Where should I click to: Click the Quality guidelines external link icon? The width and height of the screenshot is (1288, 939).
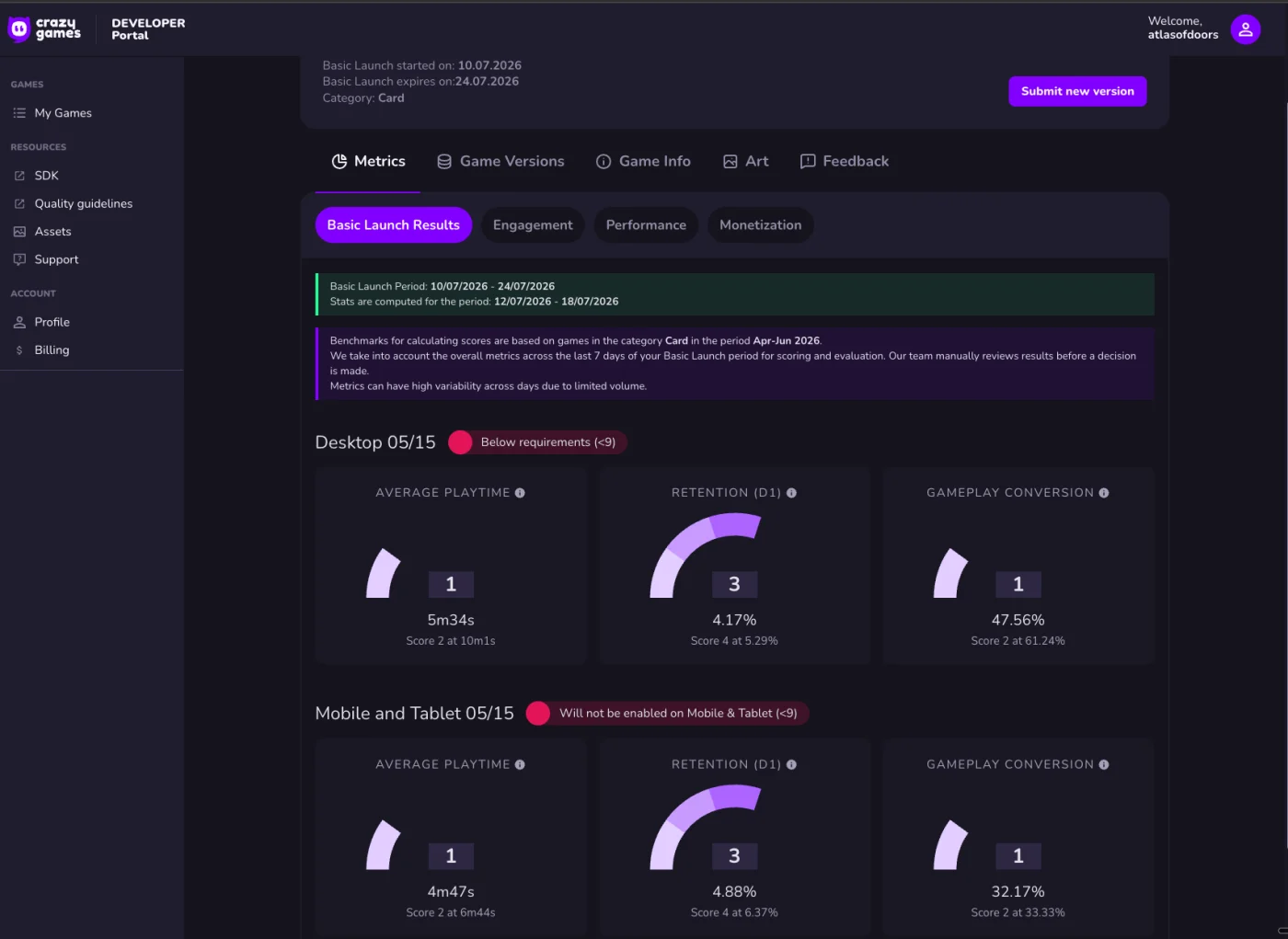pyautogui.click(x=19, y=204)
